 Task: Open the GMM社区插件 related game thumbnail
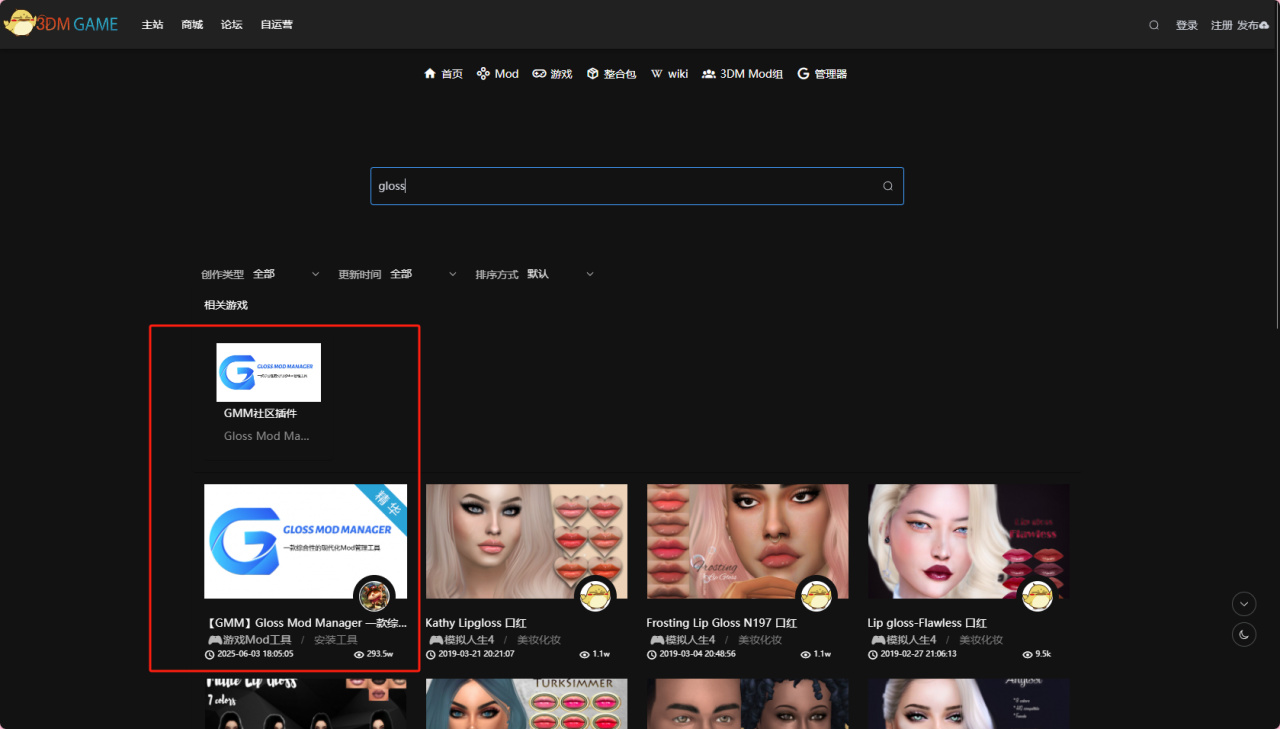(269, 372)
